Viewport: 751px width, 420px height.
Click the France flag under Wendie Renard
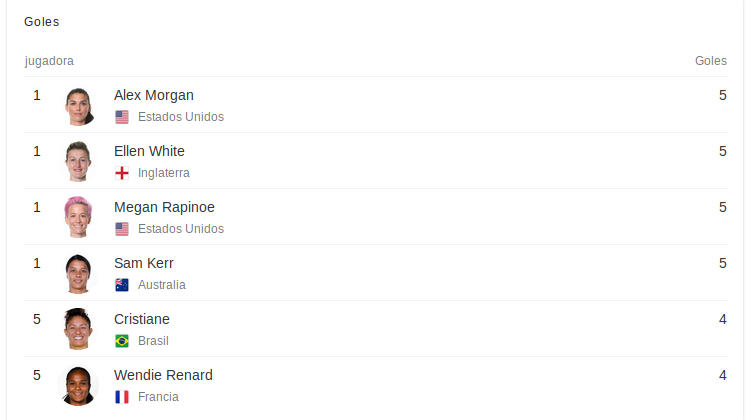pyautogui.click(x=122, y=397)
